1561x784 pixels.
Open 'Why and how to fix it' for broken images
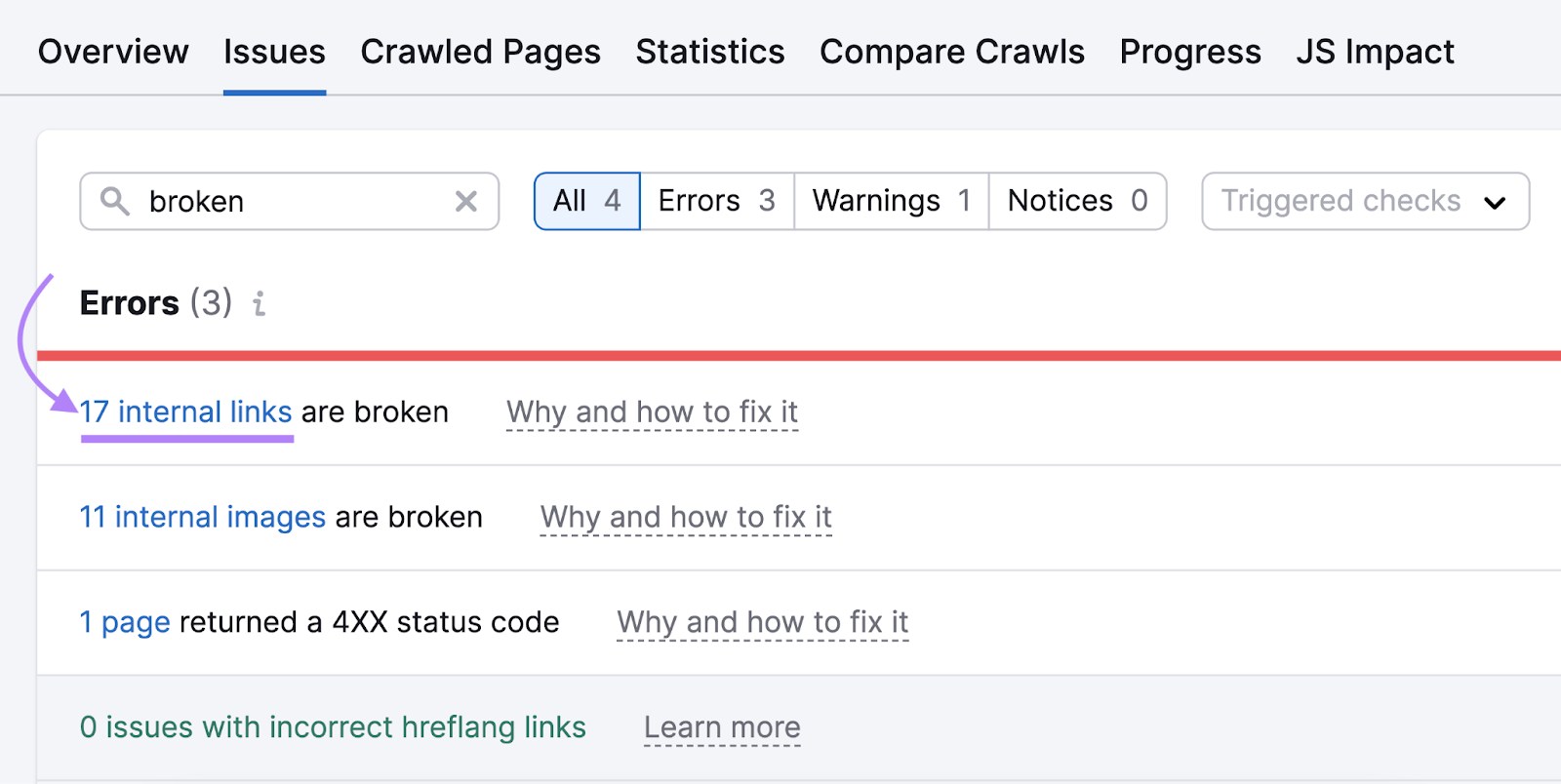pyautogui.click(x=686, y=517)
